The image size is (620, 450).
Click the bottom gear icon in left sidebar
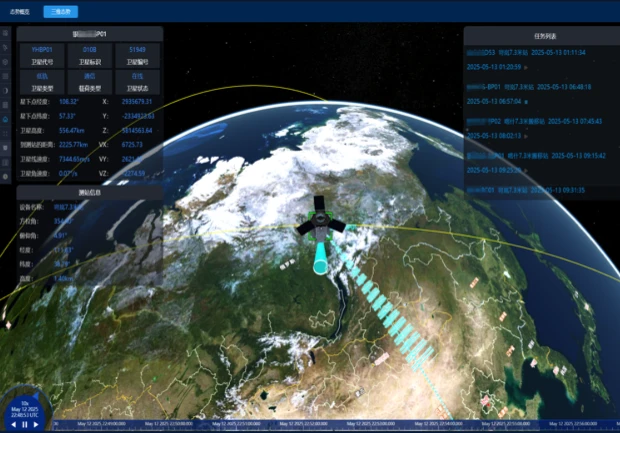click(6, 176)
